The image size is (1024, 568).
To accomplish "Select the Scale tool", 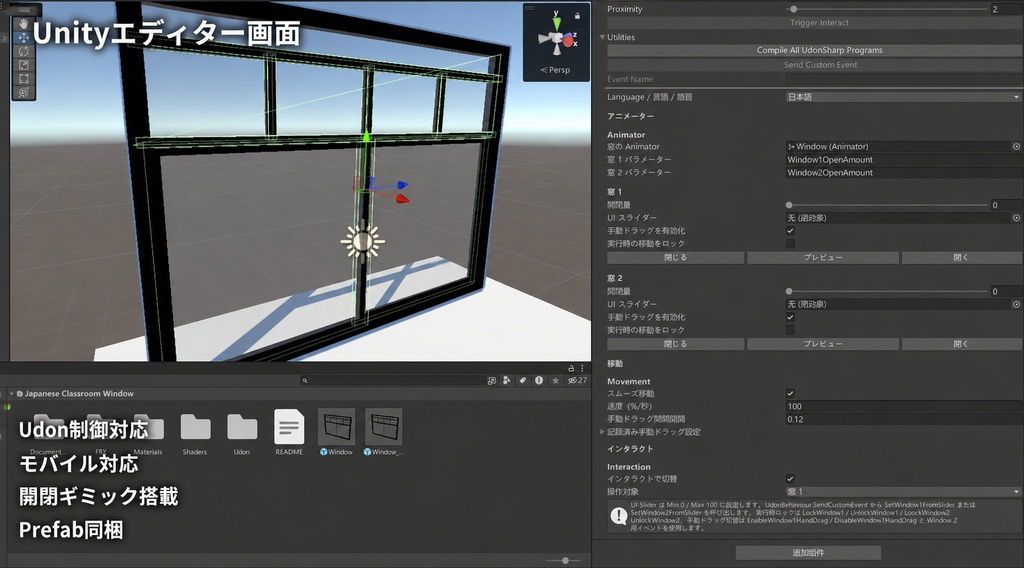I will point(24,65).
